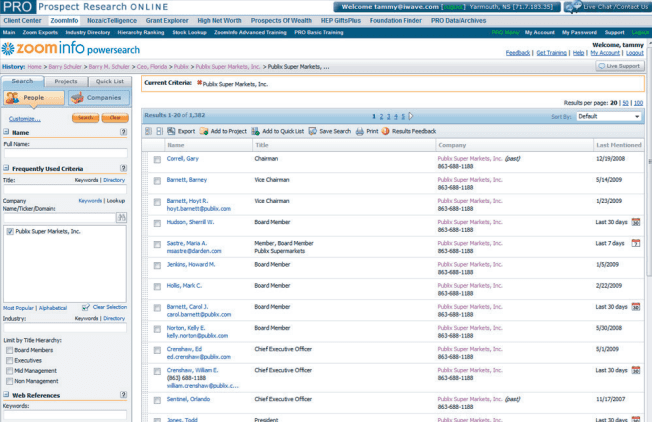The height and width of the screenshot is (422, 652).
Task: Click the Get Training link
Action: [x=551, y=53]
